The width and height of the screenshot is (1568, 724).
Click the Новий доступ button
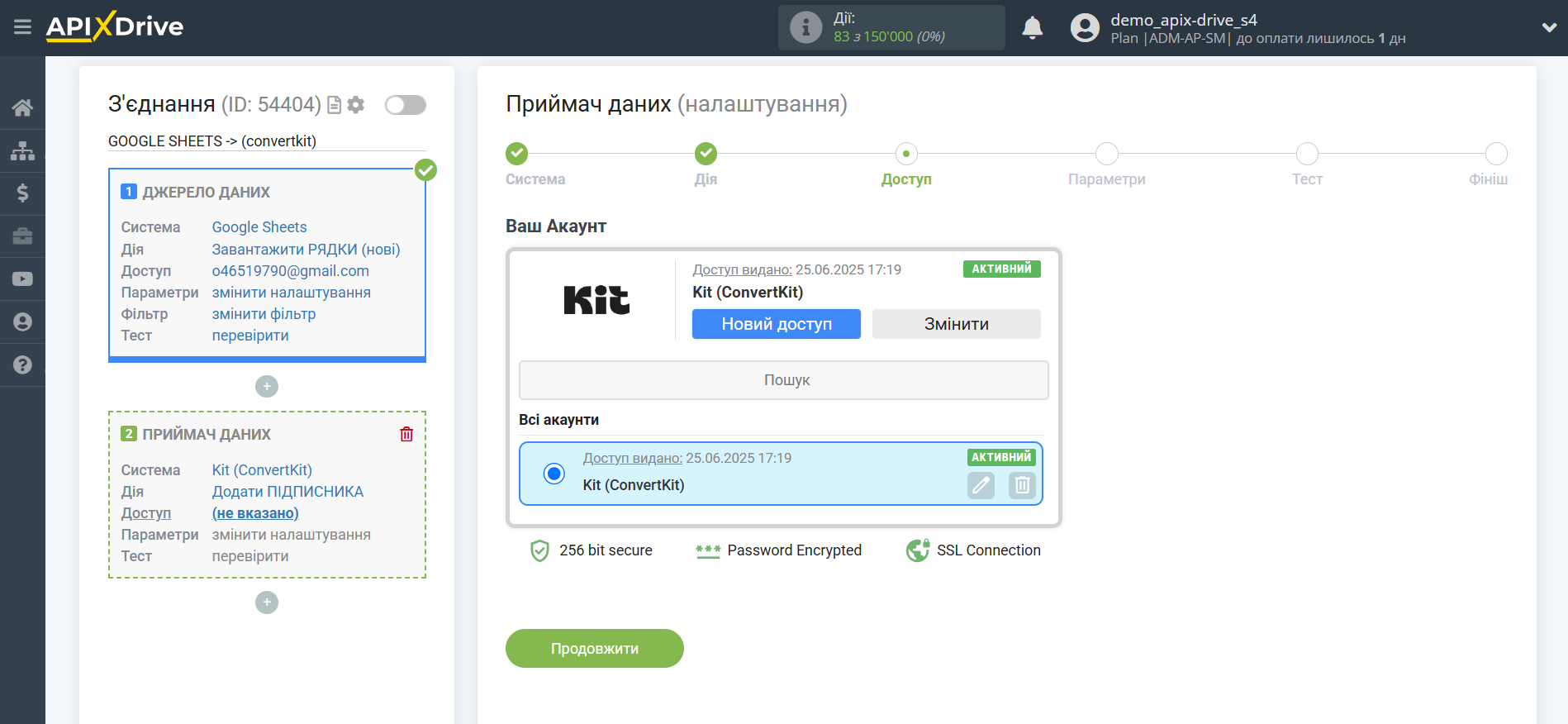tap(777, 324)
